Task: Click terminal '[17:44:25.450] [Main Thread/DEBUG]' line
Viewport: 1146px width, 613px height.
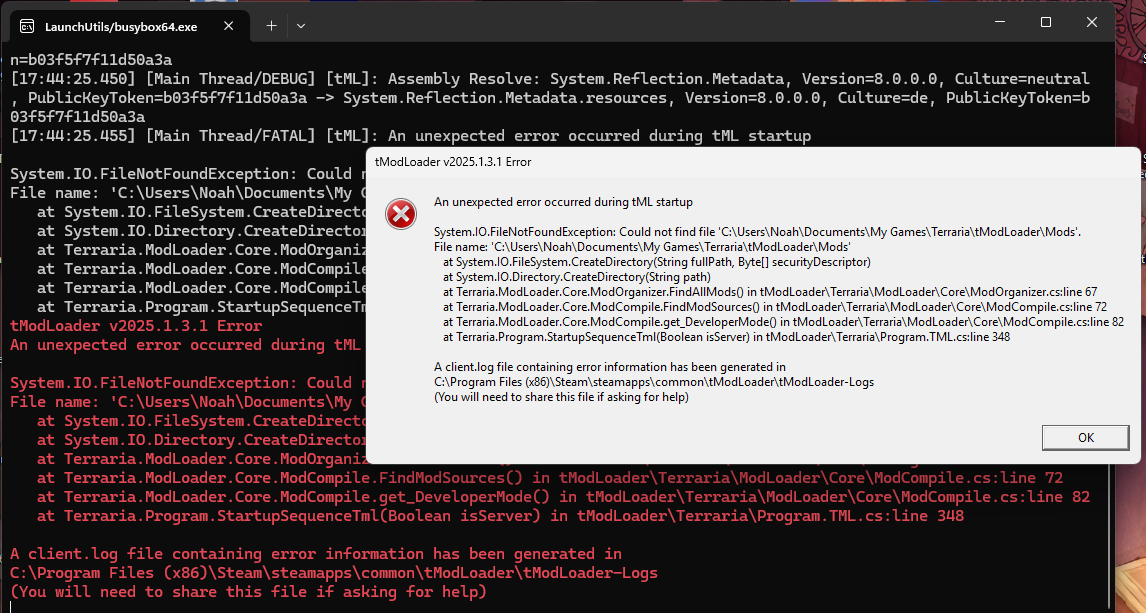Action: coord(550,78)
